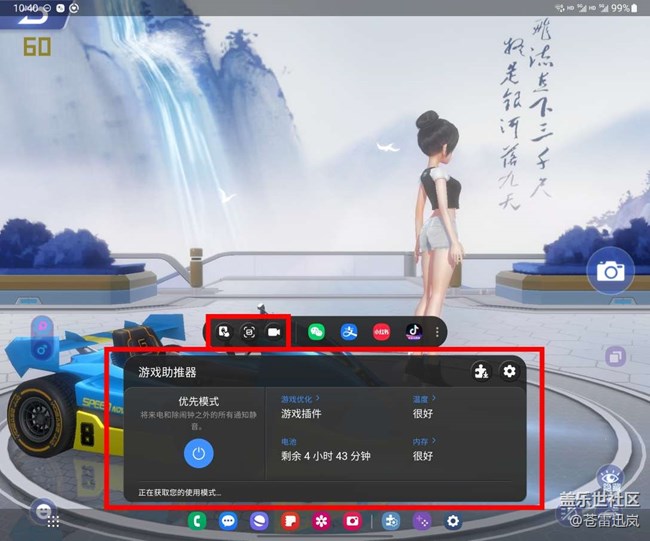Open the Phone app in taskbar
Viewport: 650px width, 541px height.
tap(198, 521)
